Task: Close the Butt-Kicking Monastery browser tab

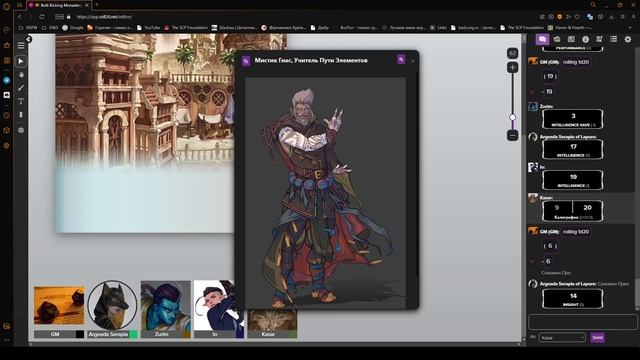Action: [x=87, y=5]
